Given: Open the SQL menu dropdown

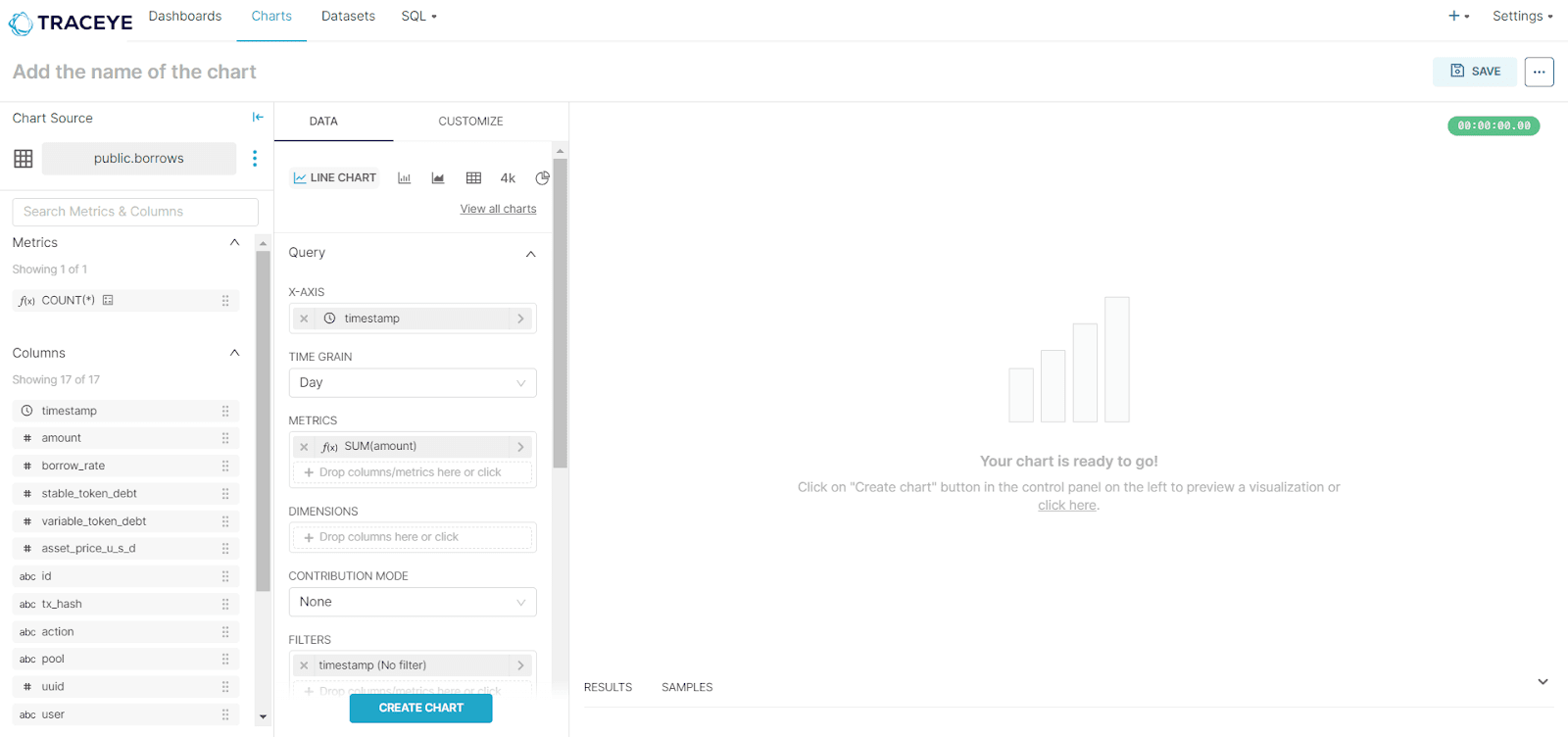Looking at the screenshot, I should click(418, 16).
